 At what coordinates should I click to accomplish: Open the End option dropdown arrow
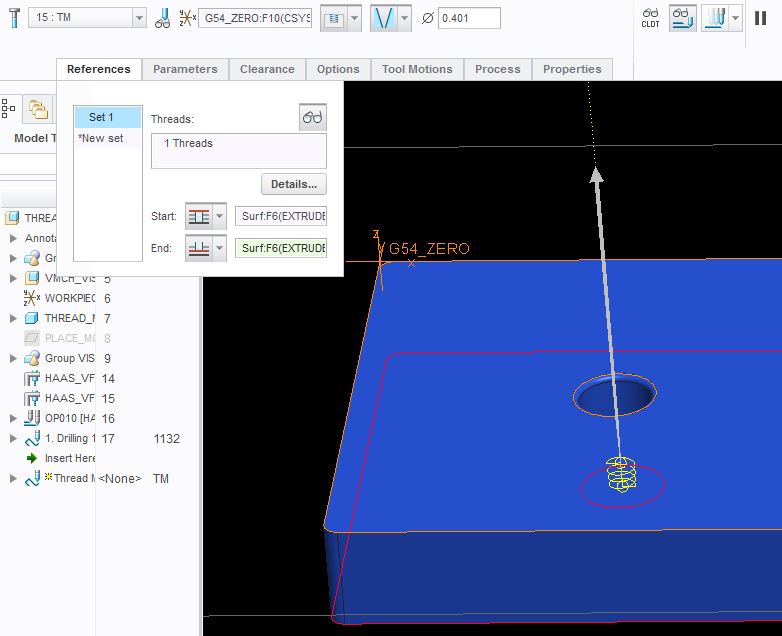tap(219, 248)
